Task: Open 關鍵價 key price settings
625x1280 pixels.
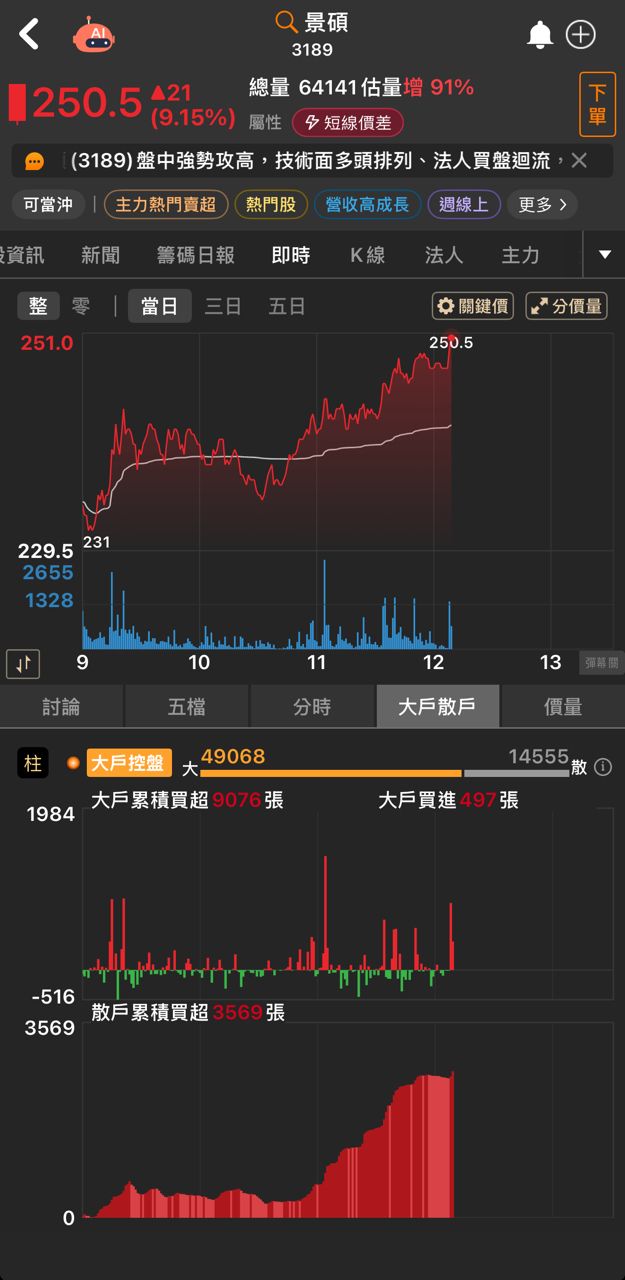Action: [472, 306]
